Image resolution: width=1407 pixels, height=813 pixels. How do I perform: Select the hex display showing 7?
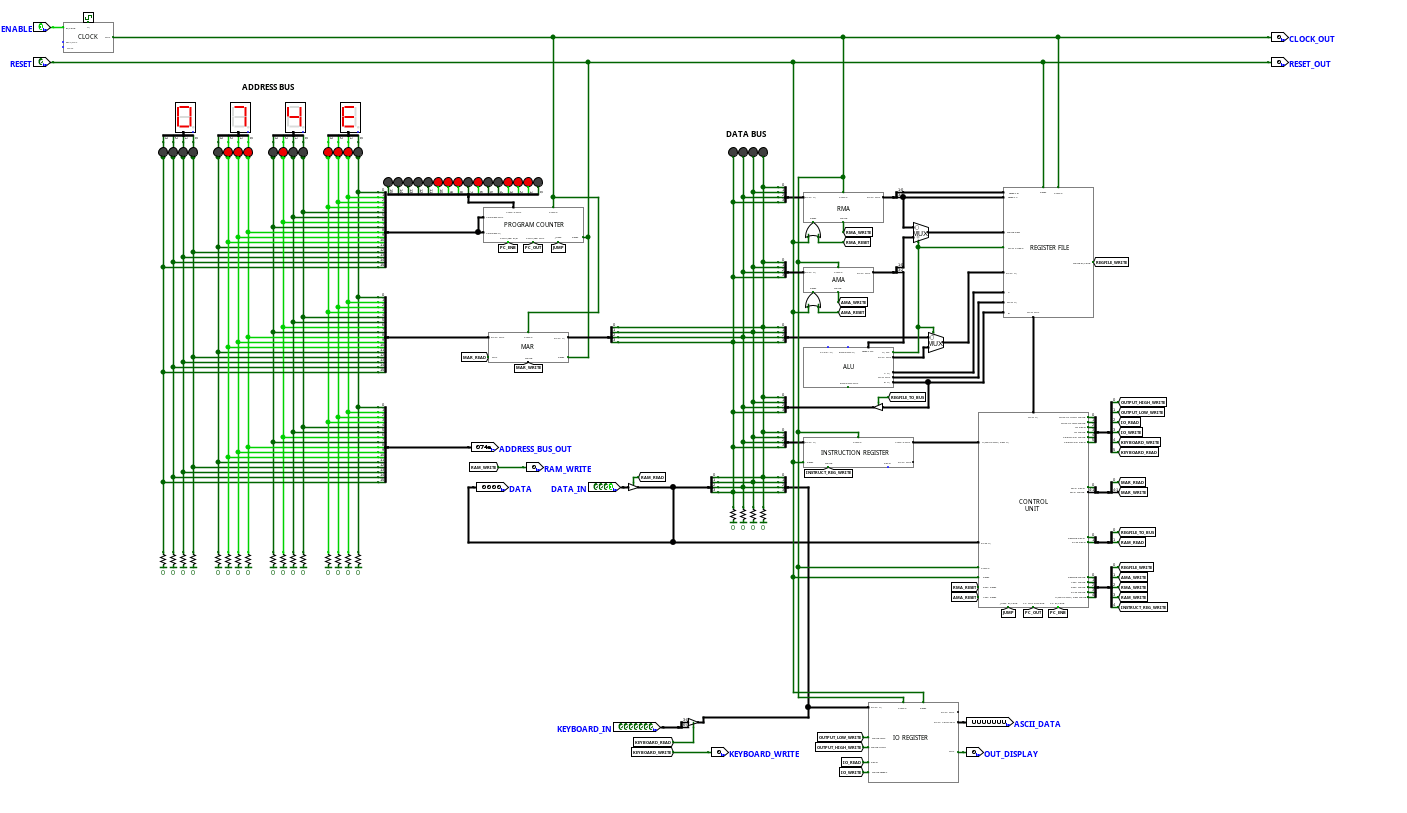(x=240, y=117)
